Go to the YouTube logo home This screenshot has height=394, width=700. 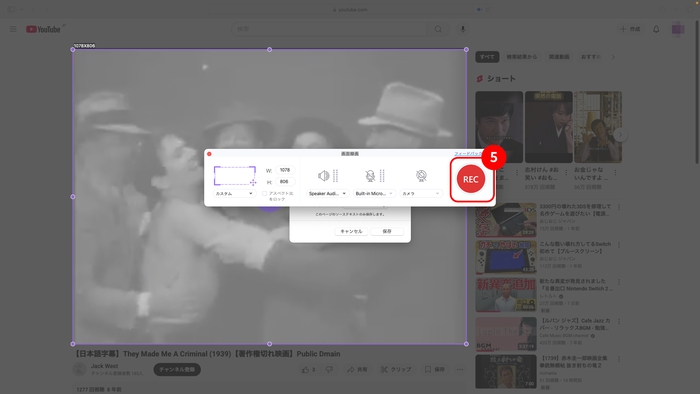point(43,29)
